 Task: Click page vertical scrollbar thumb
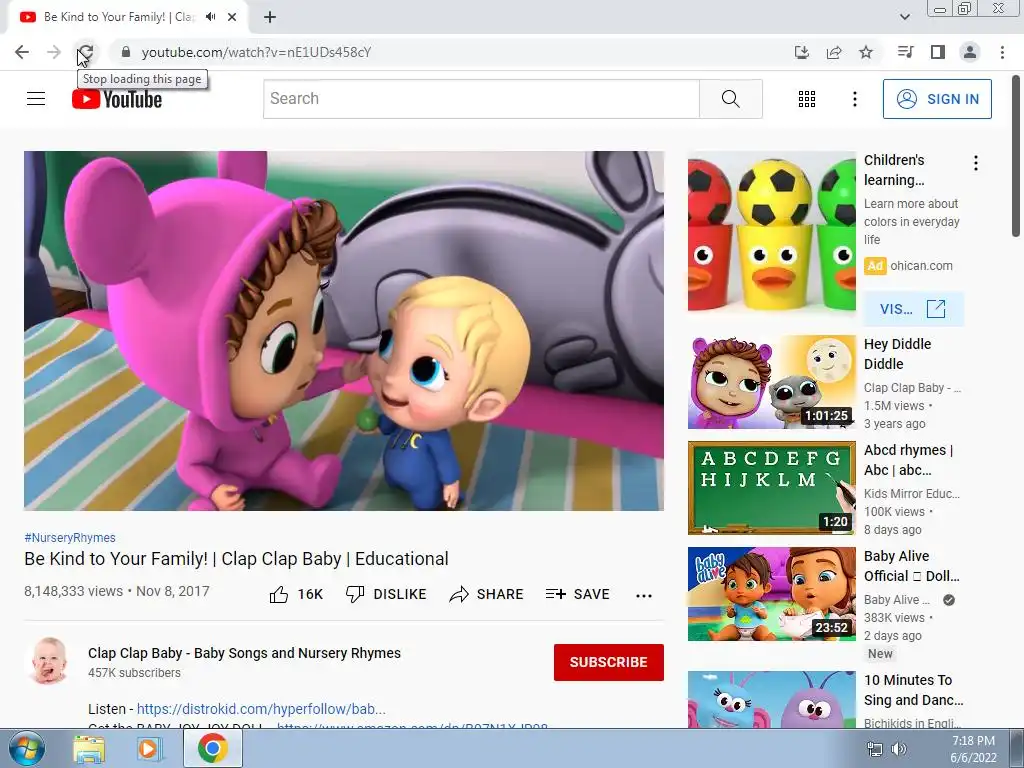[x=1016, y=155]
